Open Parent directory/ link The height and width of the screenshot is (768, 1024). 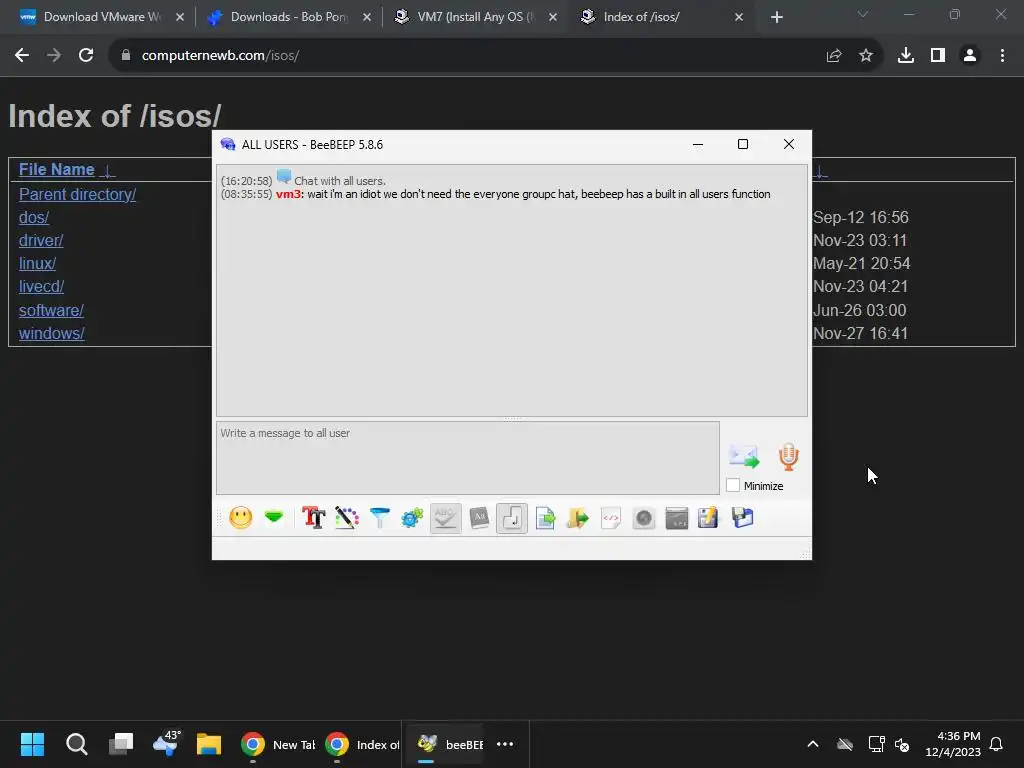[x=77, y=195]
